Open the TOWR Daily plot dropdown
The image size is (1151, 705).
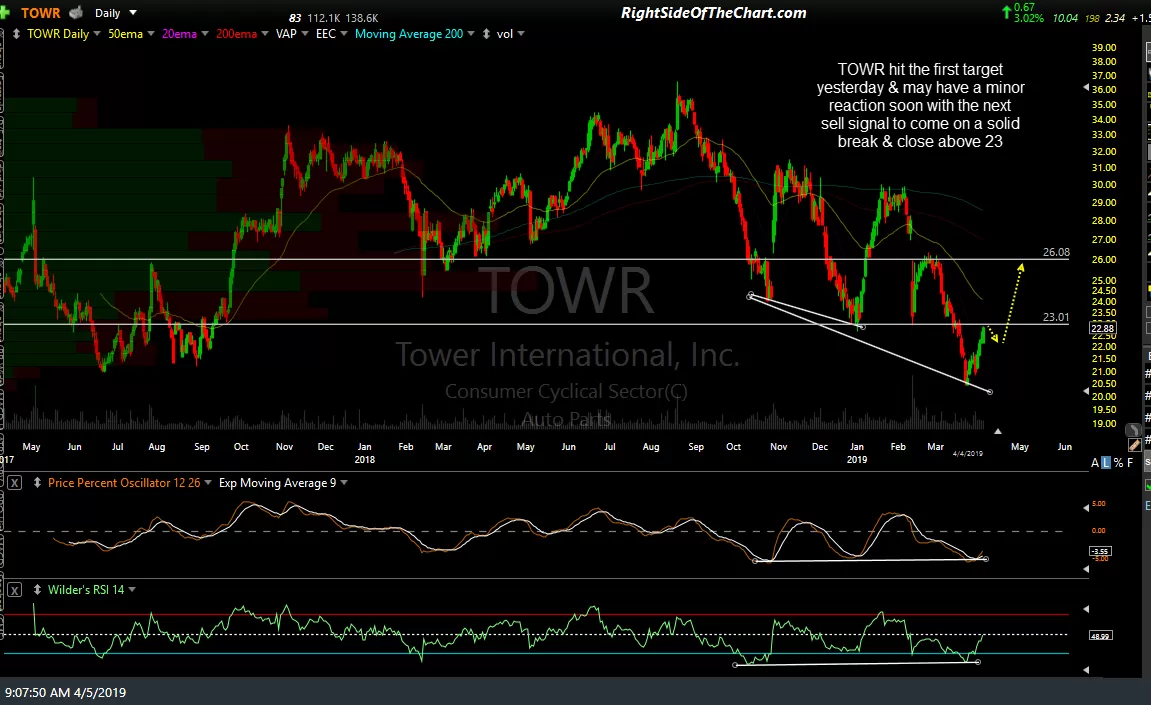click(x=96, y=34)
